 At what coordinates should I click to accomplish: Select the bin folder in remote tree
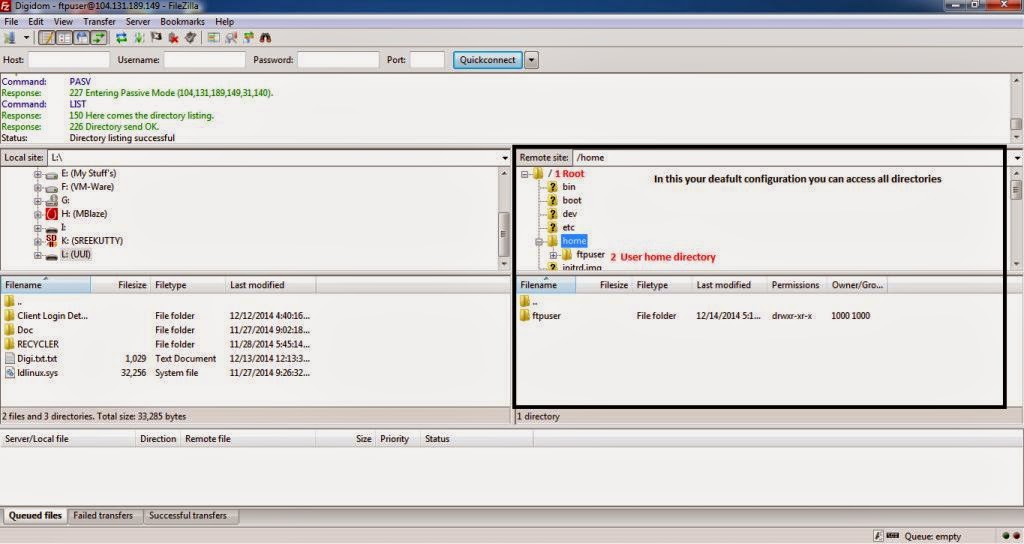[568, 187]
